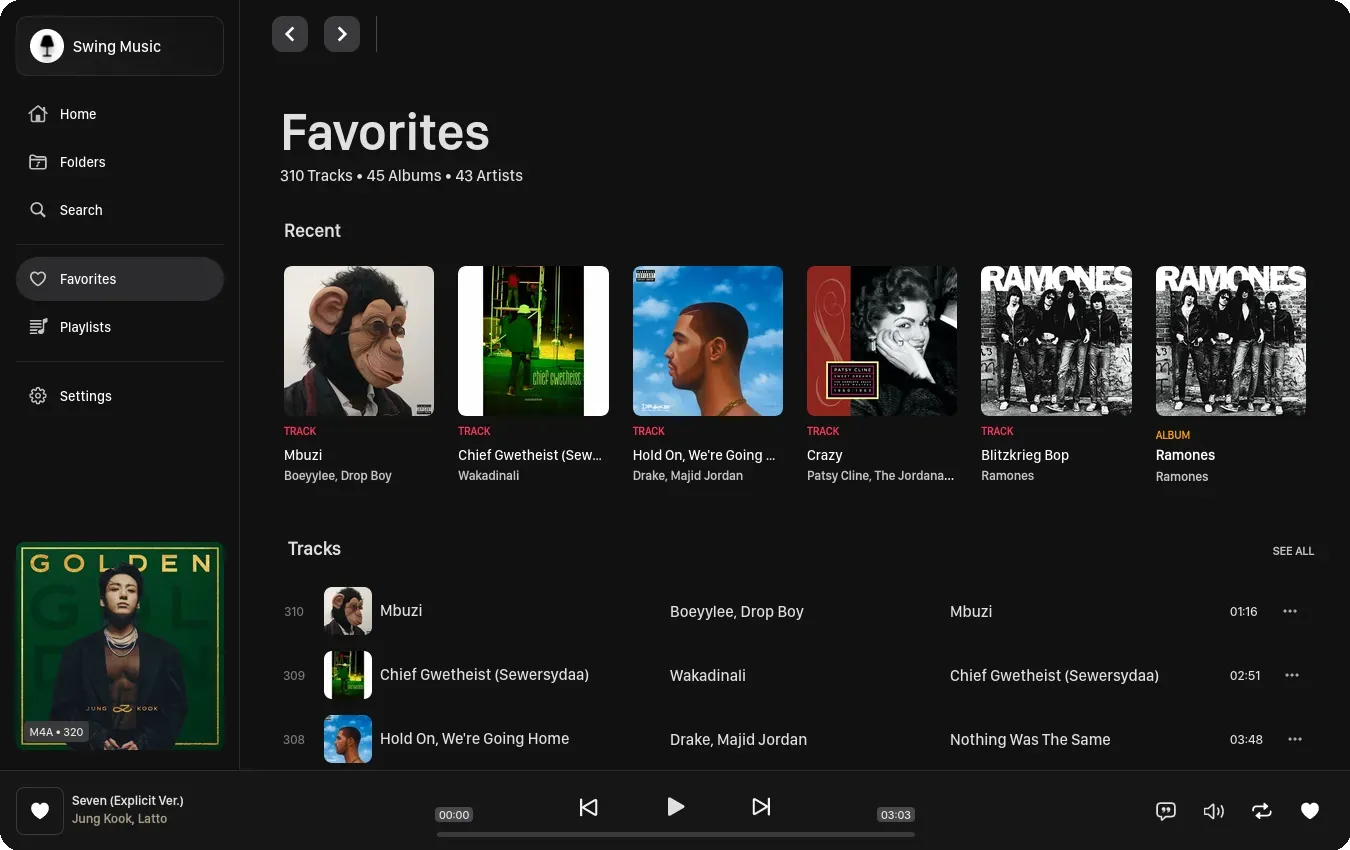Skip to the next track
1350x850 pixels.
(x=761, y=807)
